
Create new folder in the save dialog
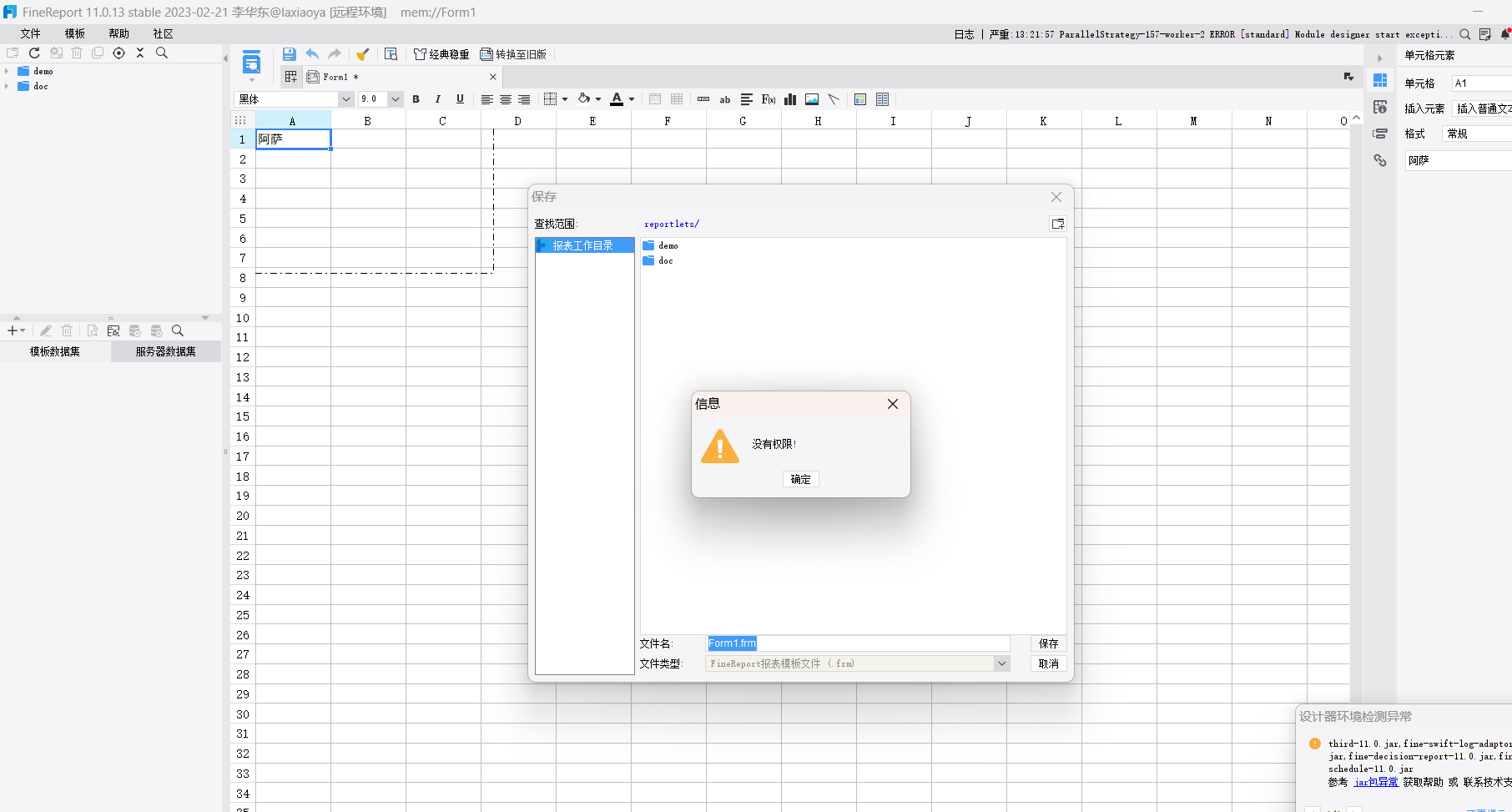[x=1057, y=224]
